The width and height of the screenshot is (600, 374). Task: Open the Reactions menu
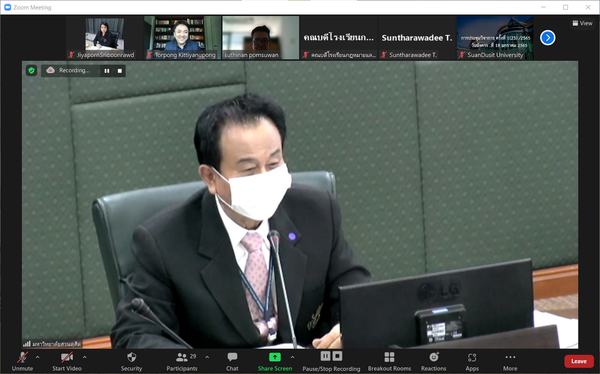click(434, 362)
